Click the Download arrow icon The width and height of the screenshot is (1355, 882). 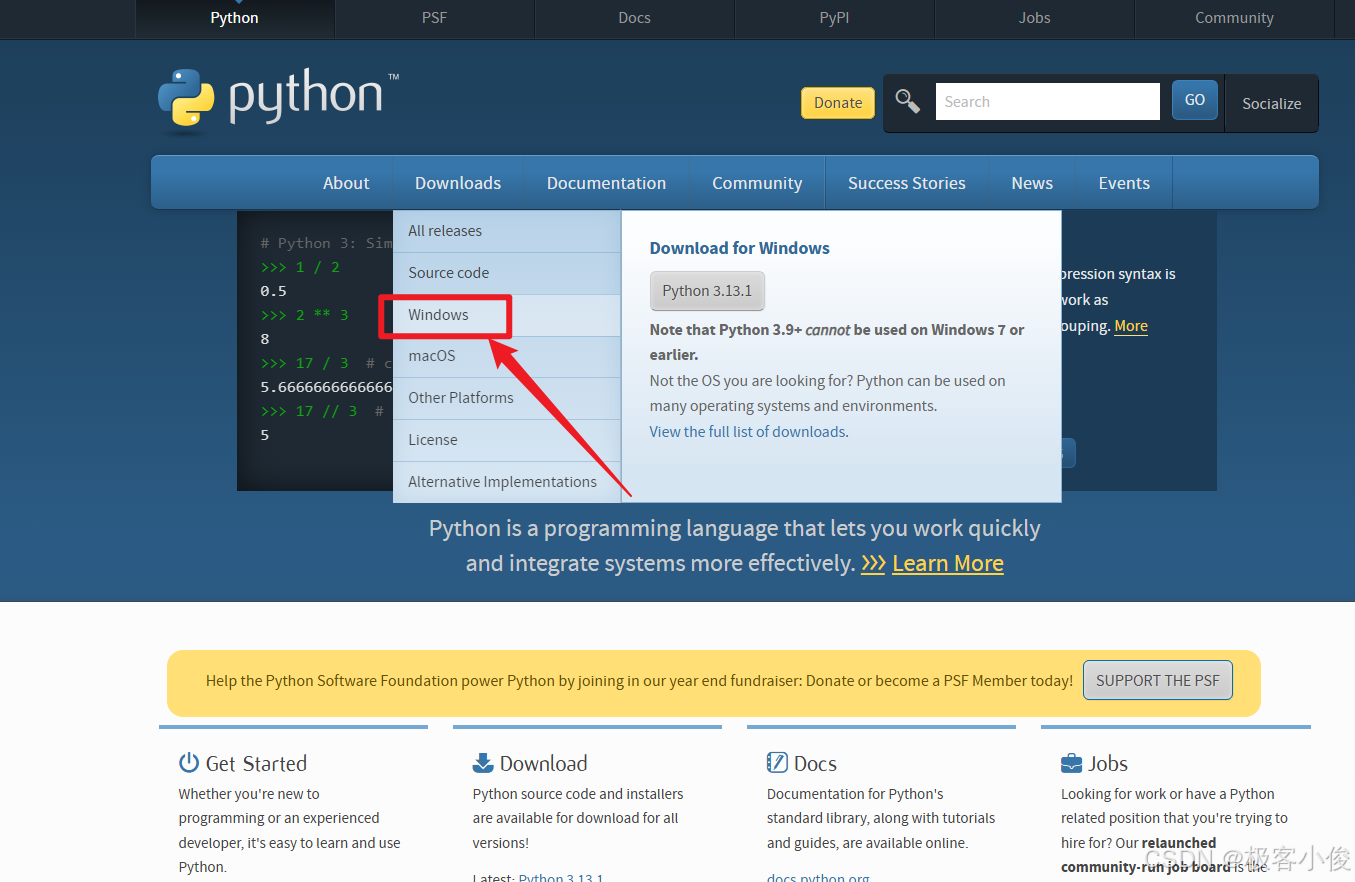483,763
